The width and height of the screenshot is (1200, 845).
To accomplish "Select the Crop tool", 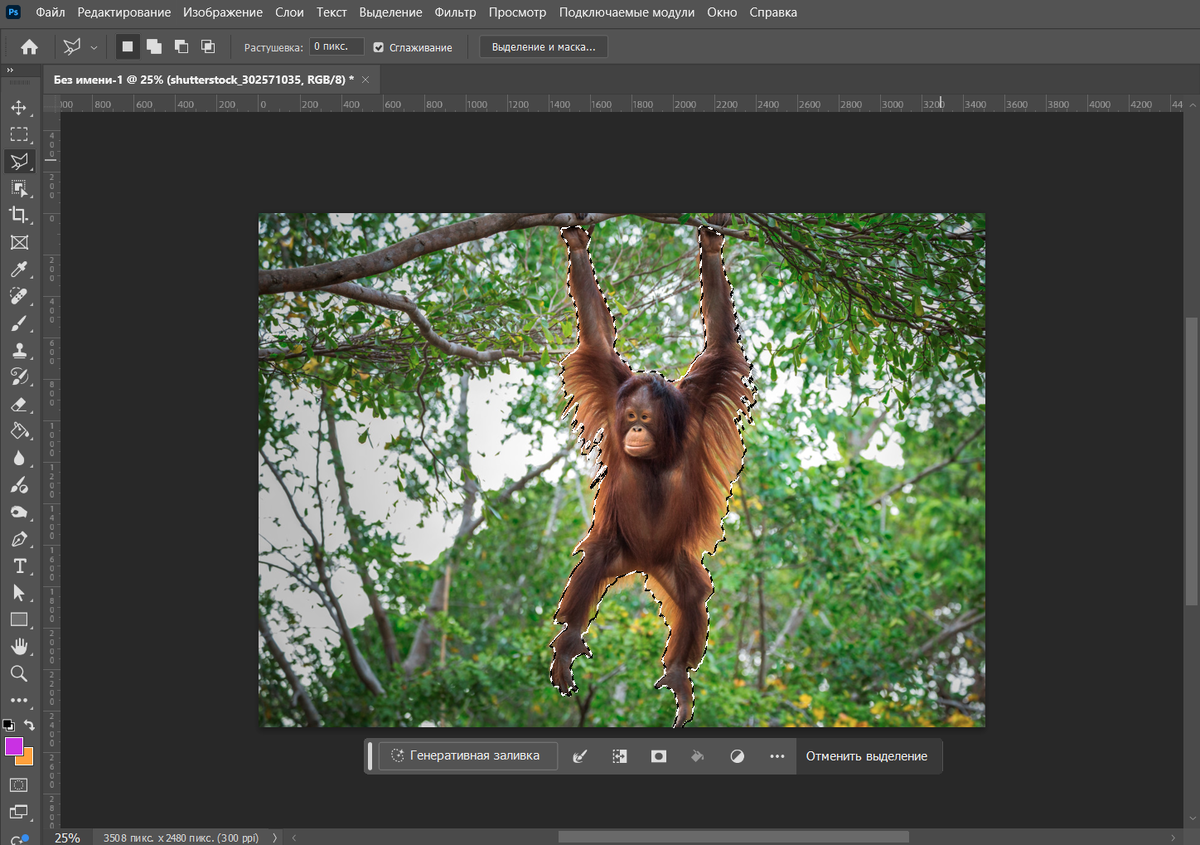I will [x=19, y=215].
